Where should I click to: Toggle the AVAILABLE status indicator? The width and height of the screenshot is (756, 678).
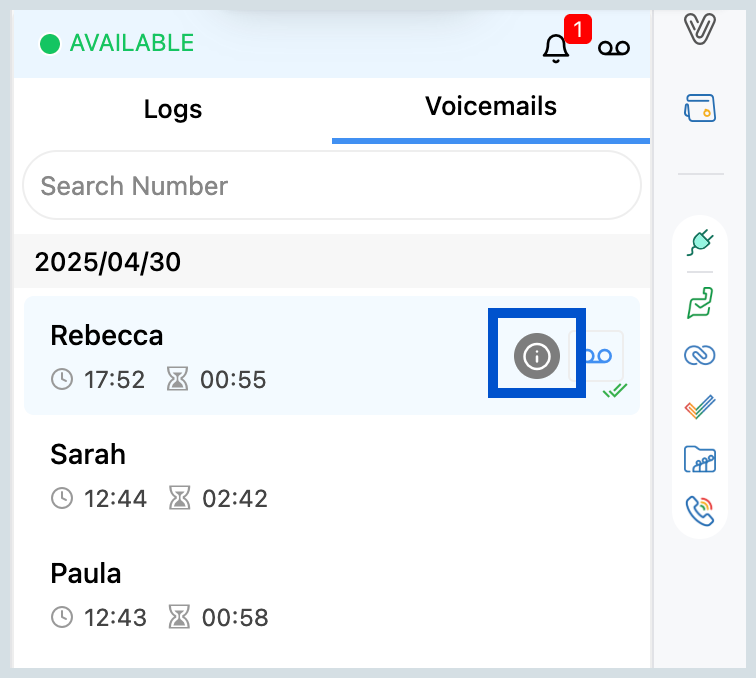click(117, 44)
